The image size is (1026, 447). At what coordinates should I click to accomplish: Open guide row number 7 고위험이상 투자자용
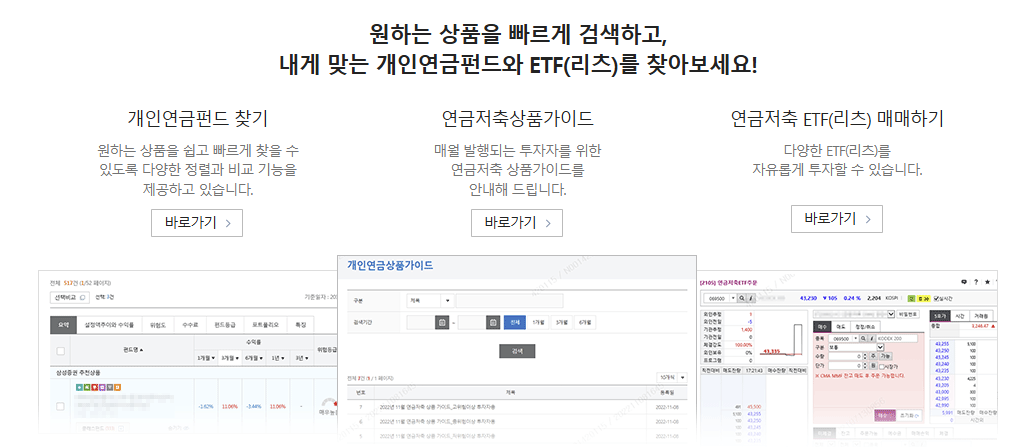437,407
